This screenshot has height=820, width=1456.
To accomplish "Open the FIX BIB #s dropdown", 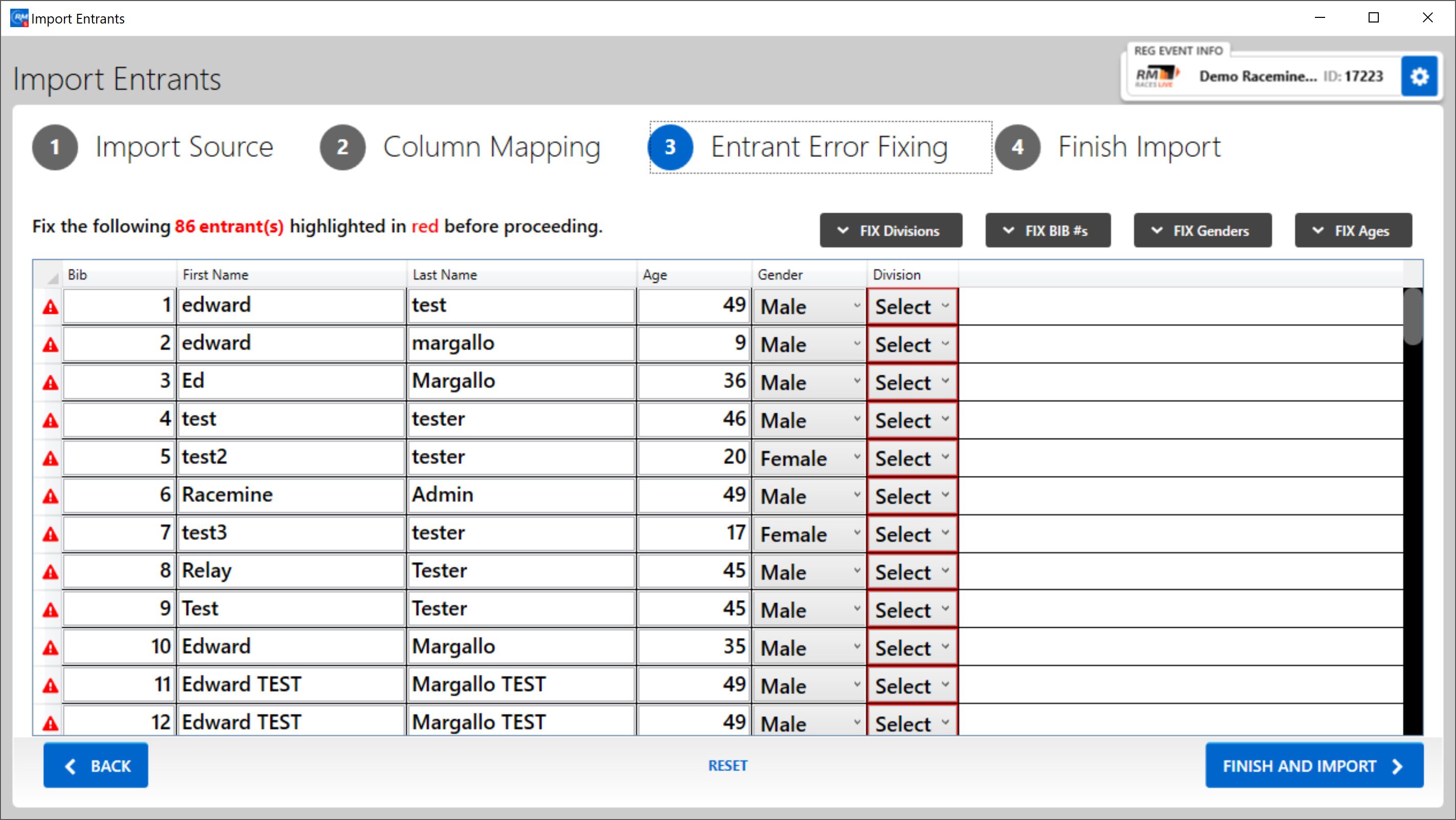I will click(1048, 231).
